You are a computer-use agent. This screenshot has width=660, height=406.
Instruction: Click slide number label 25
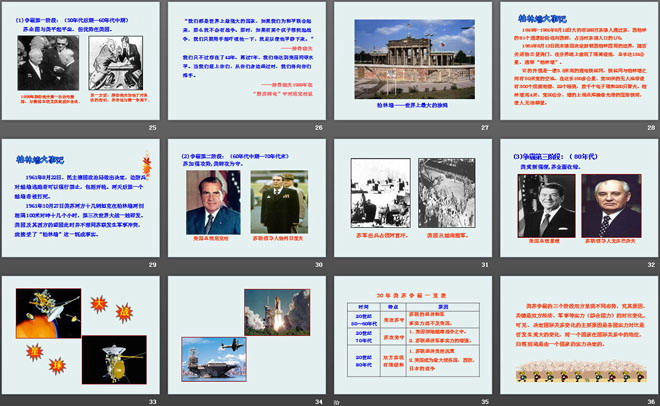click(152, 127)
